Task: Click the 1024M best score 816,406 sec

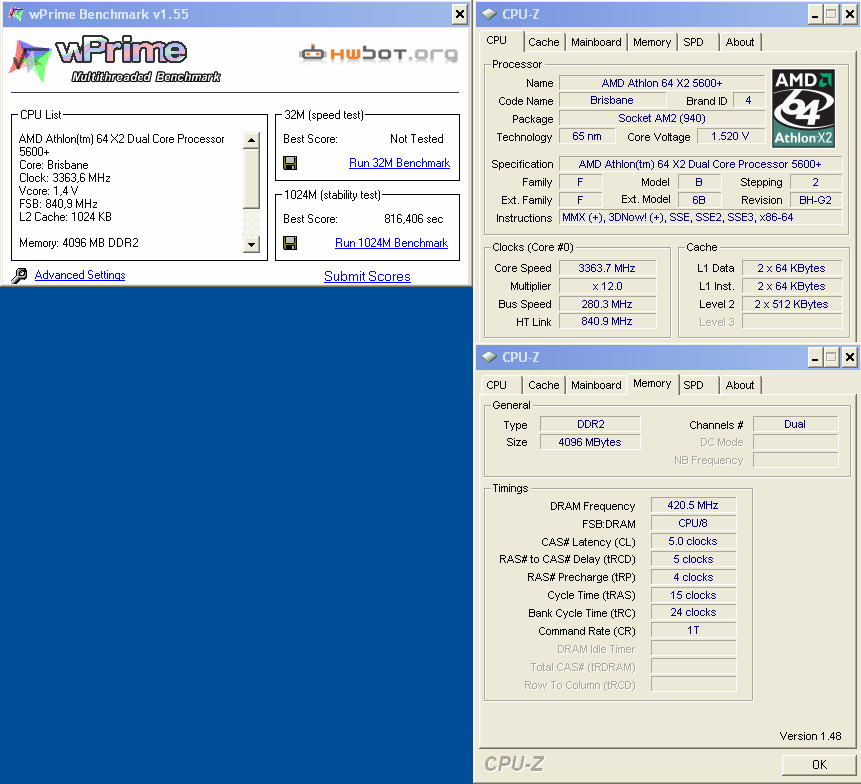Action: [x=413, y=219]
